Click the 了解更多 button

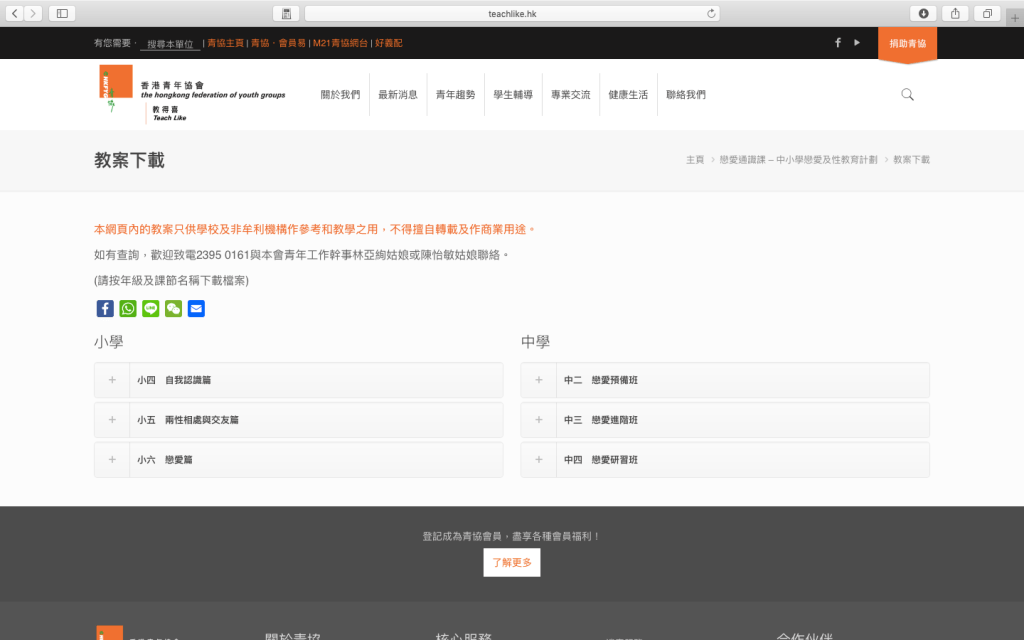click(512, 563)
